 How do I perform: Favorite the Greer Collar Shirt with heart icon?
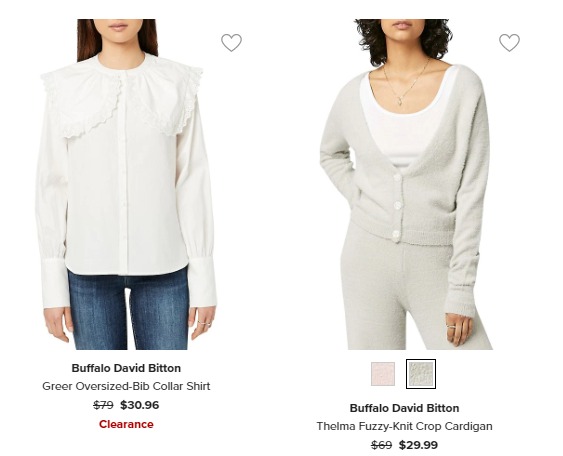pos(231,43)
